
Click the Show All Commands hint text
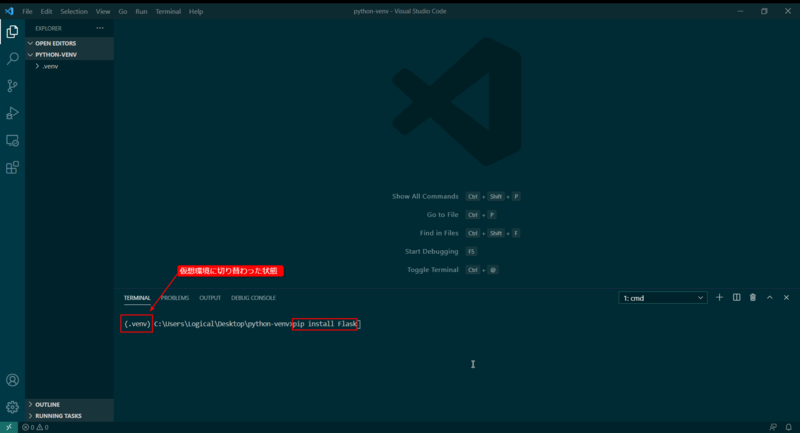click(x=425, y=196)
